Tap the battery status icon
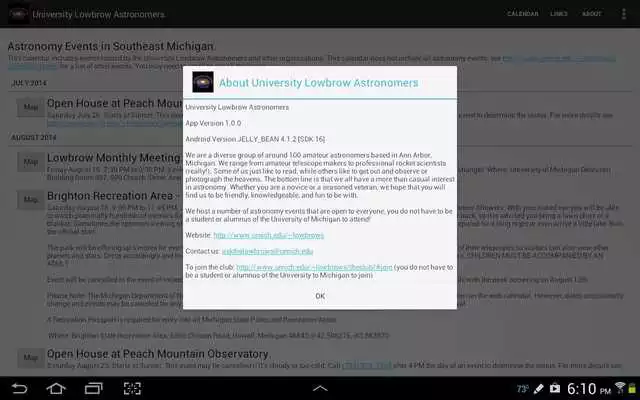 (633, 388)
